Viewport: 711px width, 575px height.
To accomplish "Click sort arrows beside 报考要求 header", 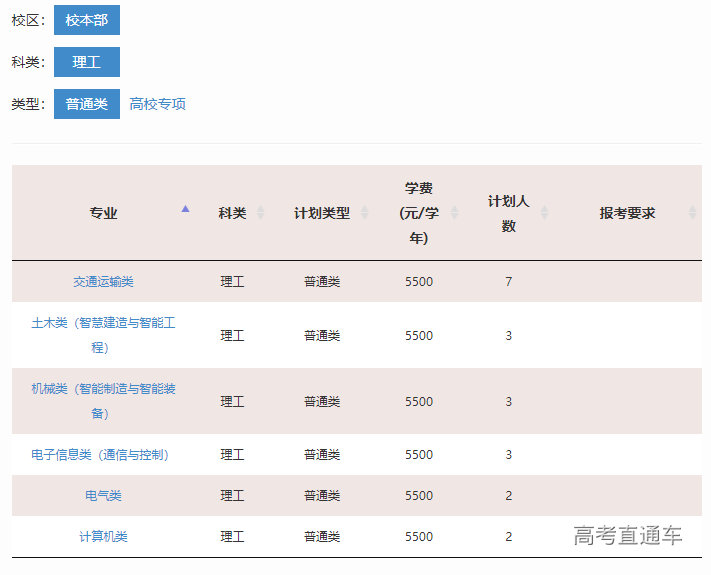I will coord(692,213).
